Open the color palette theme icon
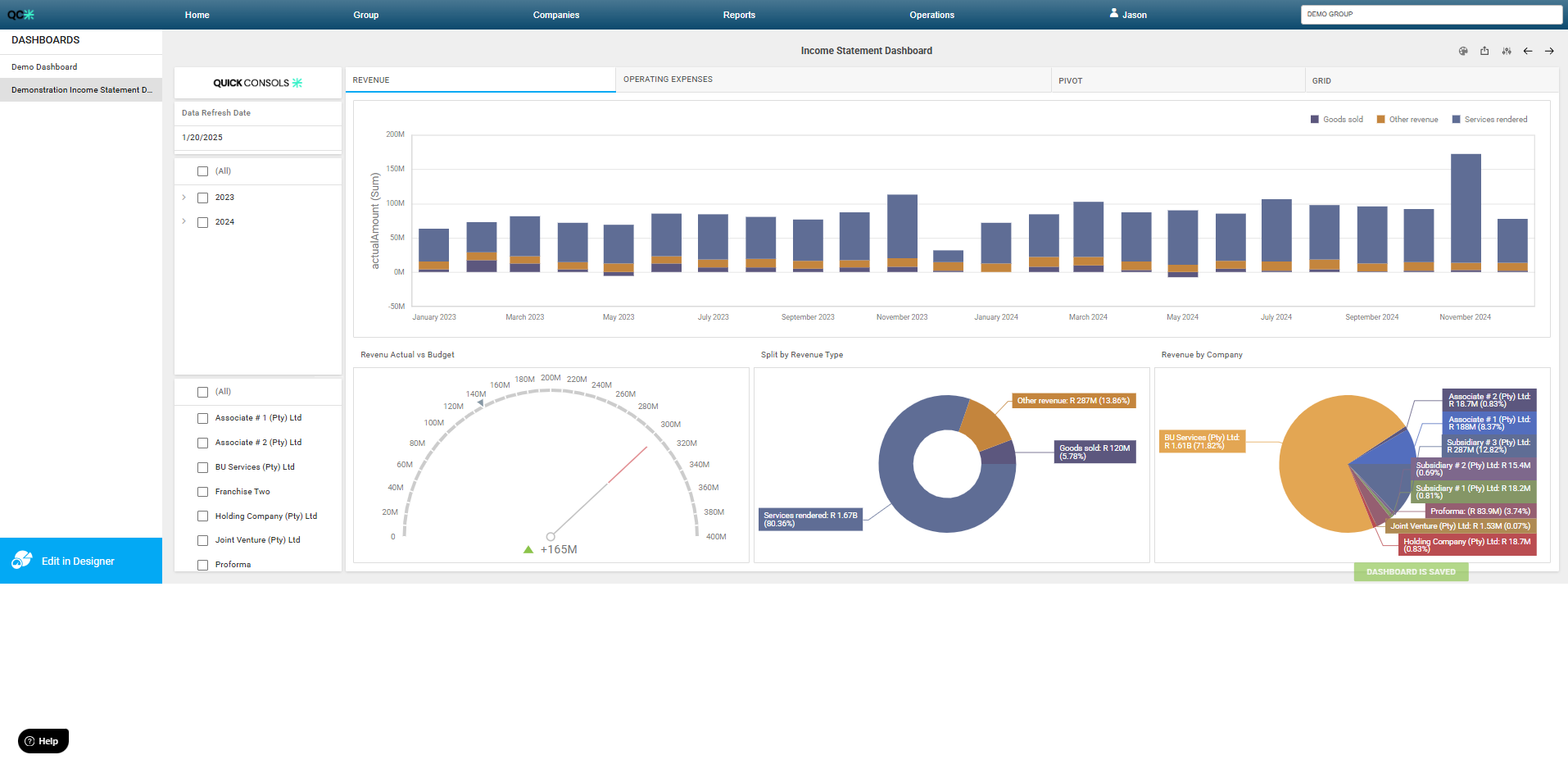Image resolution: width=1568 pixels, height=773 pixels. point(1463,51)
